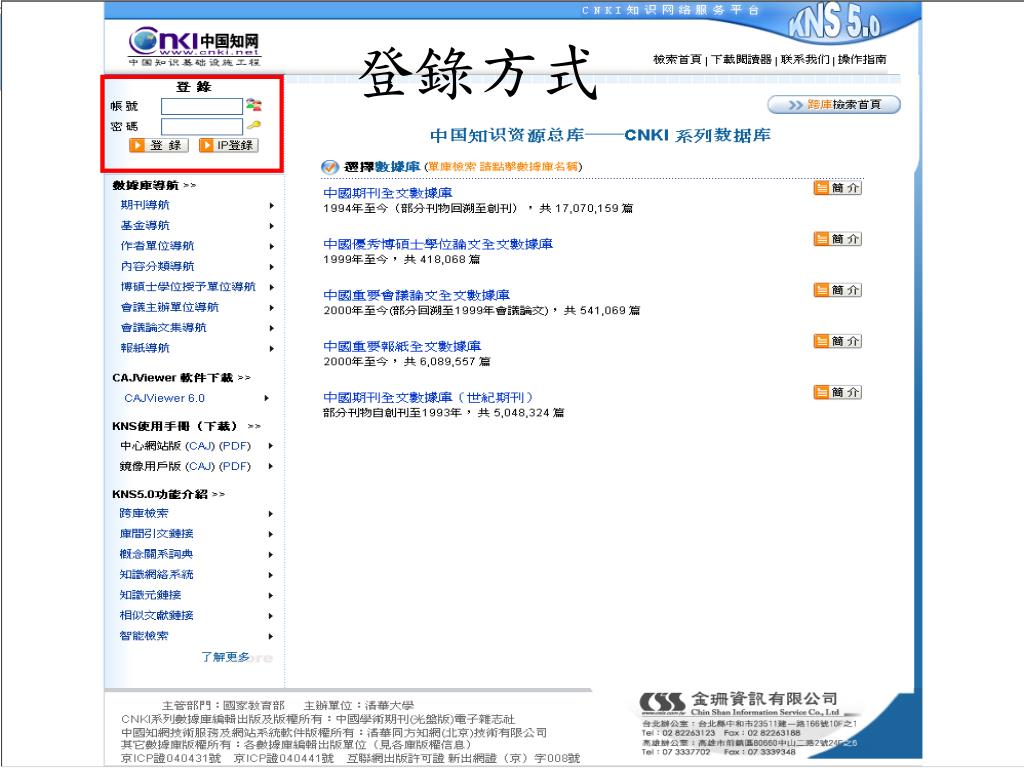Click the key icon beside 密碼 field

pos(253,125)
